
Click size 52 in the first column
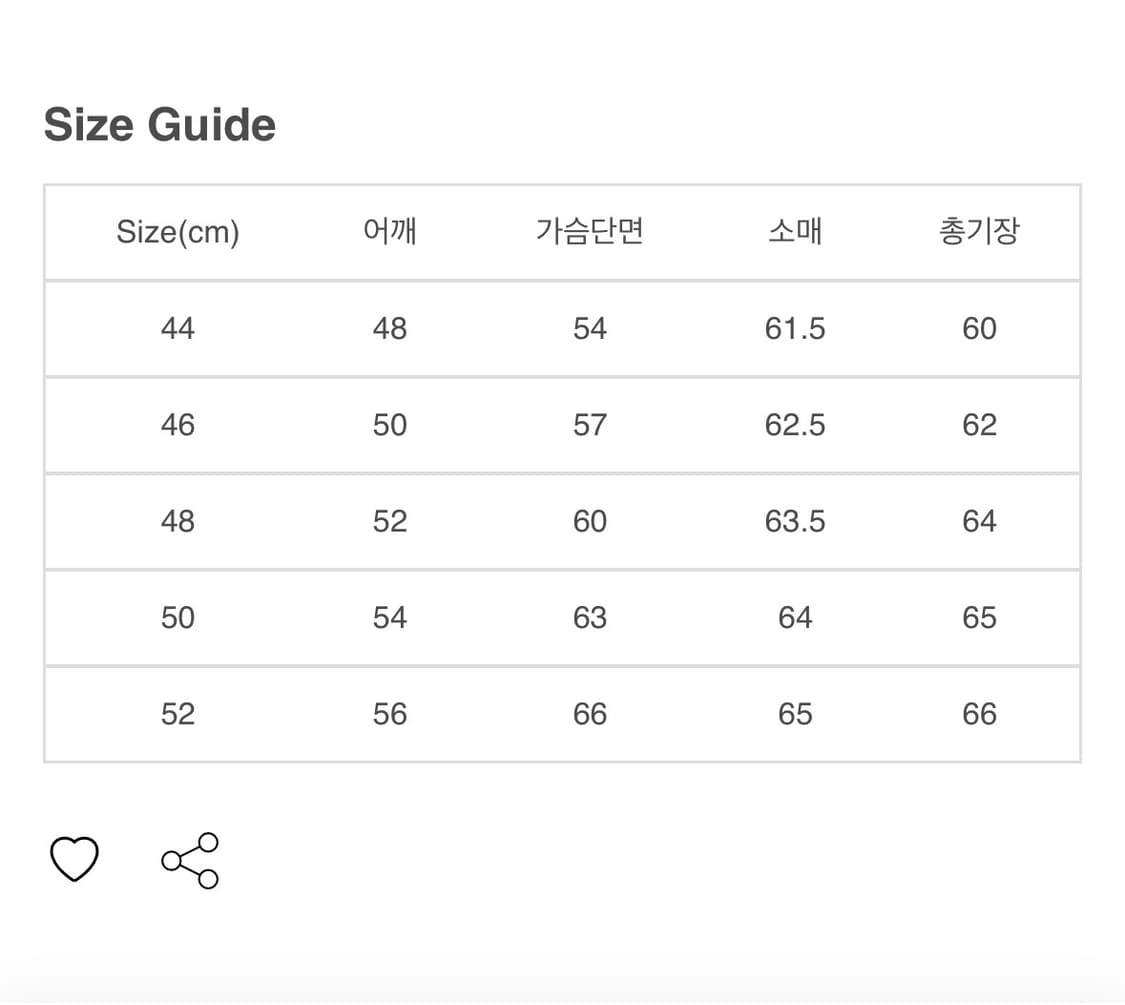tap(178, 713)
